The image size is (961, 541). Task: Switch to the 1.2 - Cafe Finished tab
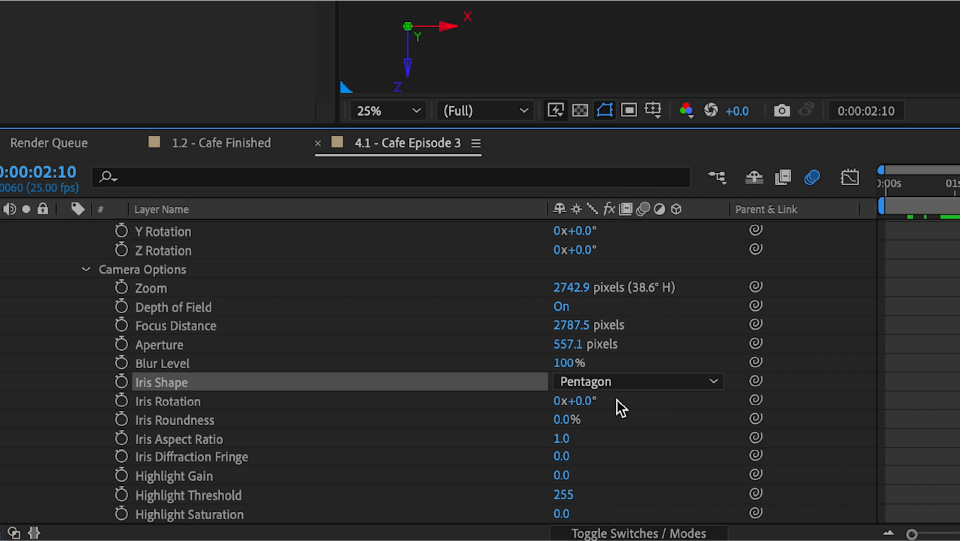[x=220, y=143]
